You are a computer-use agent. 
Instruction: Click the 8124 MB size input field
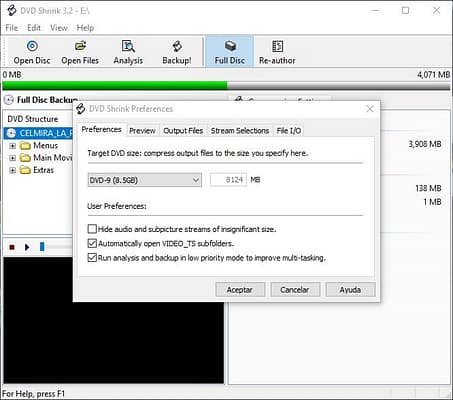[x=228, y=180]
